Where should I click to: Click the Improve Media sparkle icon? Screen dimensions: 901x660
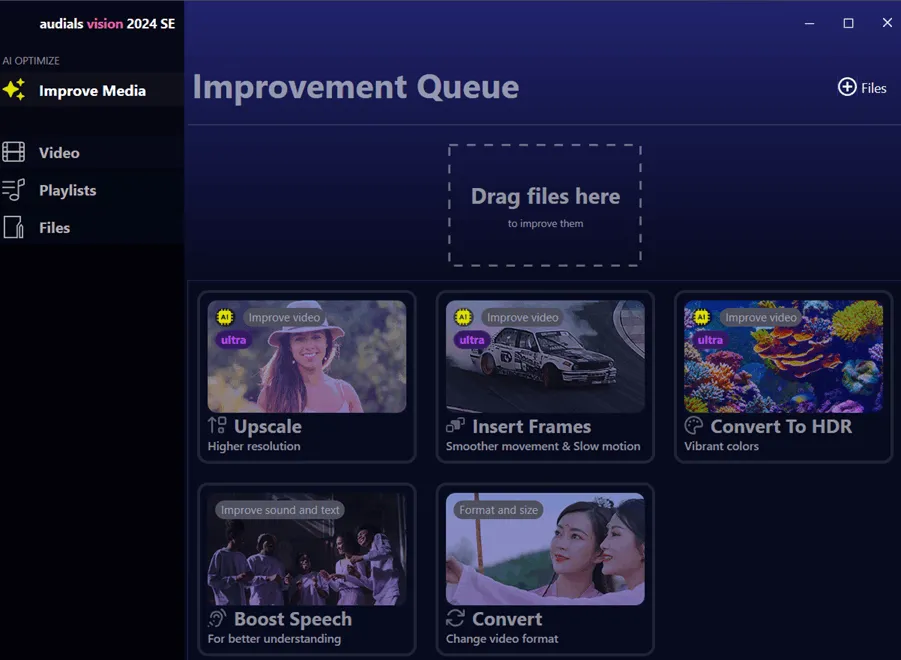[x=14, y=90]
